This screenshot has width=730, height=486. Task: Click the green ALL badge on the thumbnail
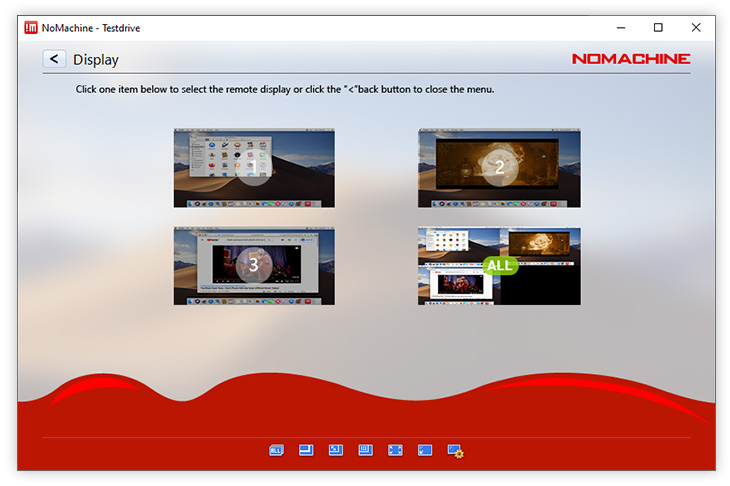tap(499, 266)
